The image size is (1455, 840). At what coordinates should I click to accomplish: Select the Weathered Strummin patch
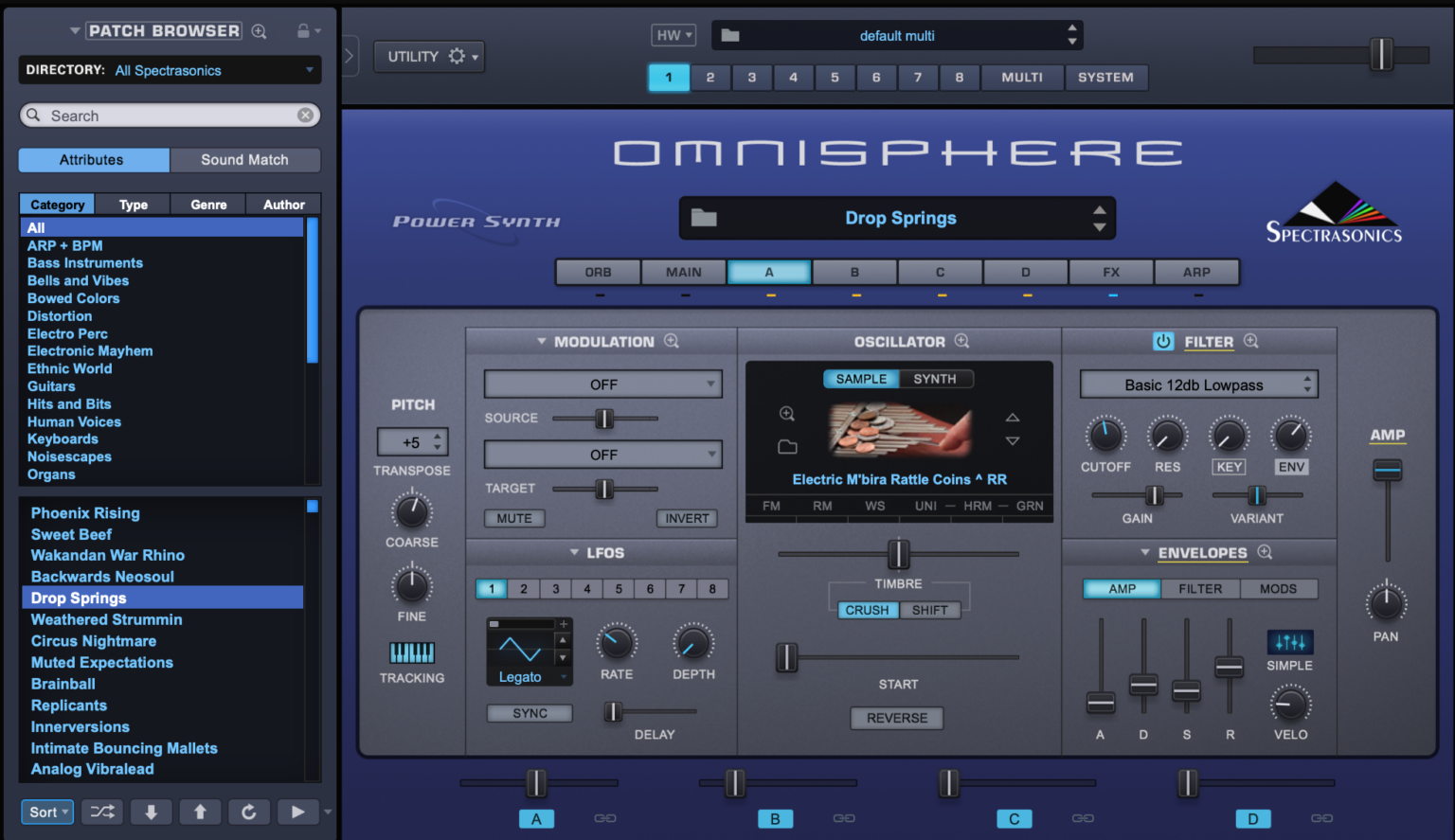tap(106, 619)
